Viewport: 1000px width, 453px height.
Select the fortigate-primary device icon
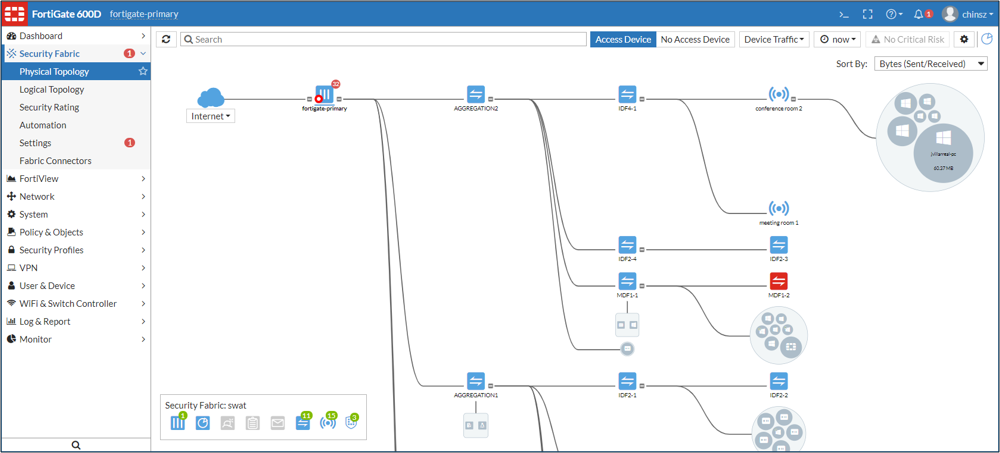(x=325, y=95)
